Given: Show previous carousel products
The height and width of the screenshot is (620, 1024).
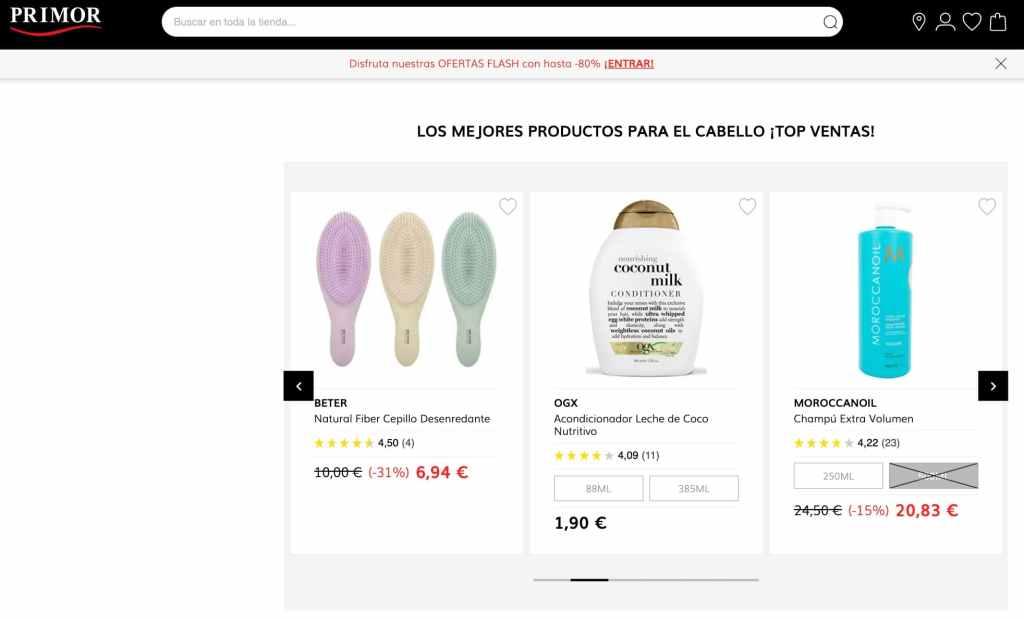Looking at the screenshot, I should click(x=298, y=386).
